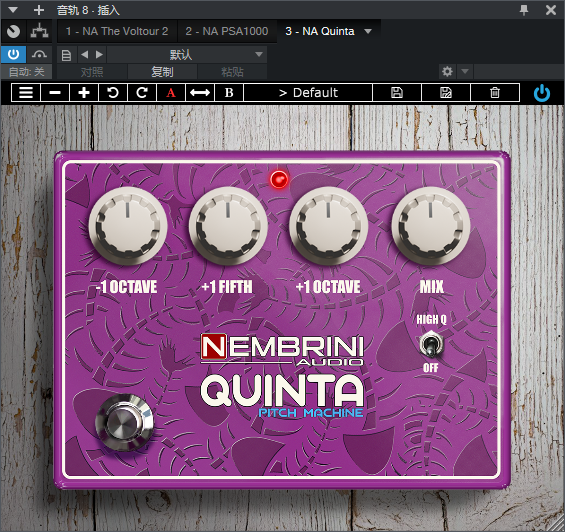Click the 复制 copy button
This screenshot has height=532, width=565.
click(162, 72)
